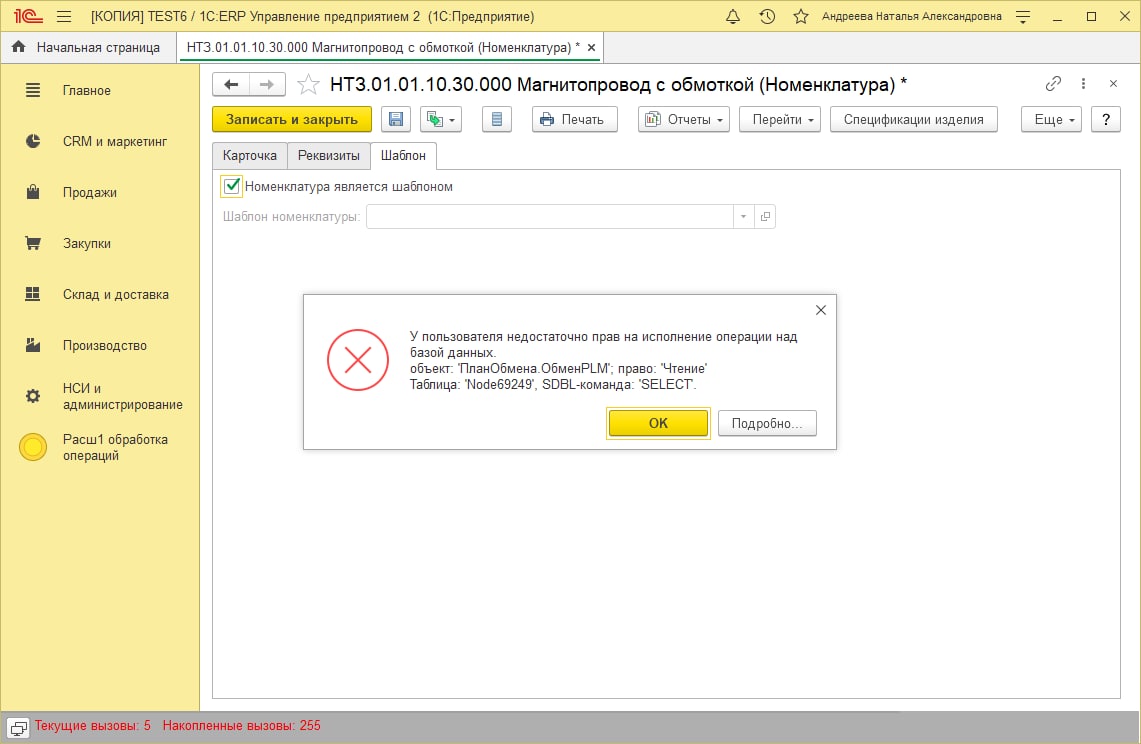The image size is (1141, 744).
Task: Open the Шаблон номенклатуры selected item button
Action: point(765,217)
